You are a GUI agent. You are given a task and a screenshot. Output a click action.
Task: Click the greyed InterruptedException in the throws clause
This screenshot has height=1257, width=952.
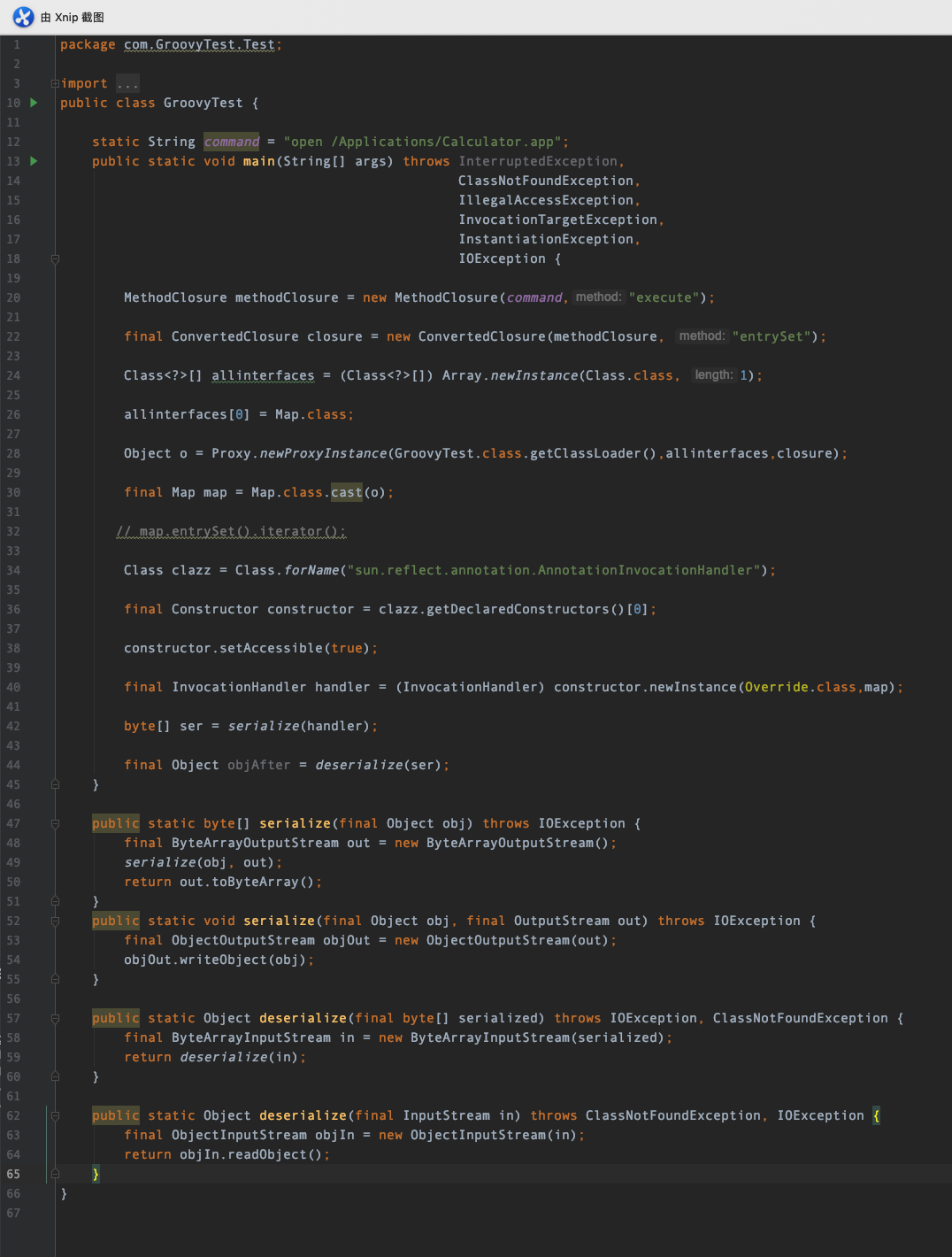(x=538, y=161)
